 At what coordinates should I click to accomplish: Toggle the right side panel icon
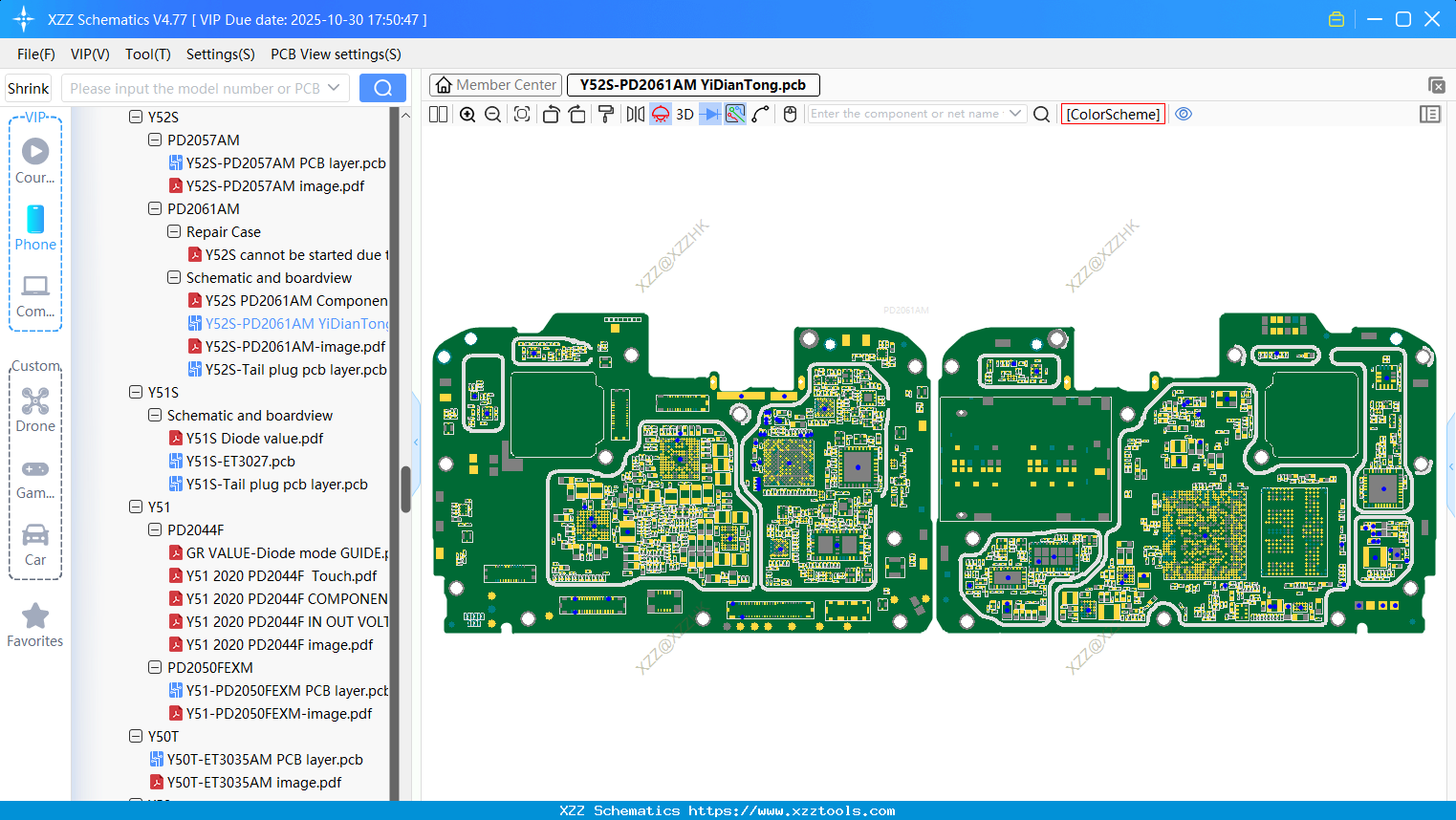pyautogui.click(x=1430, y=115)
